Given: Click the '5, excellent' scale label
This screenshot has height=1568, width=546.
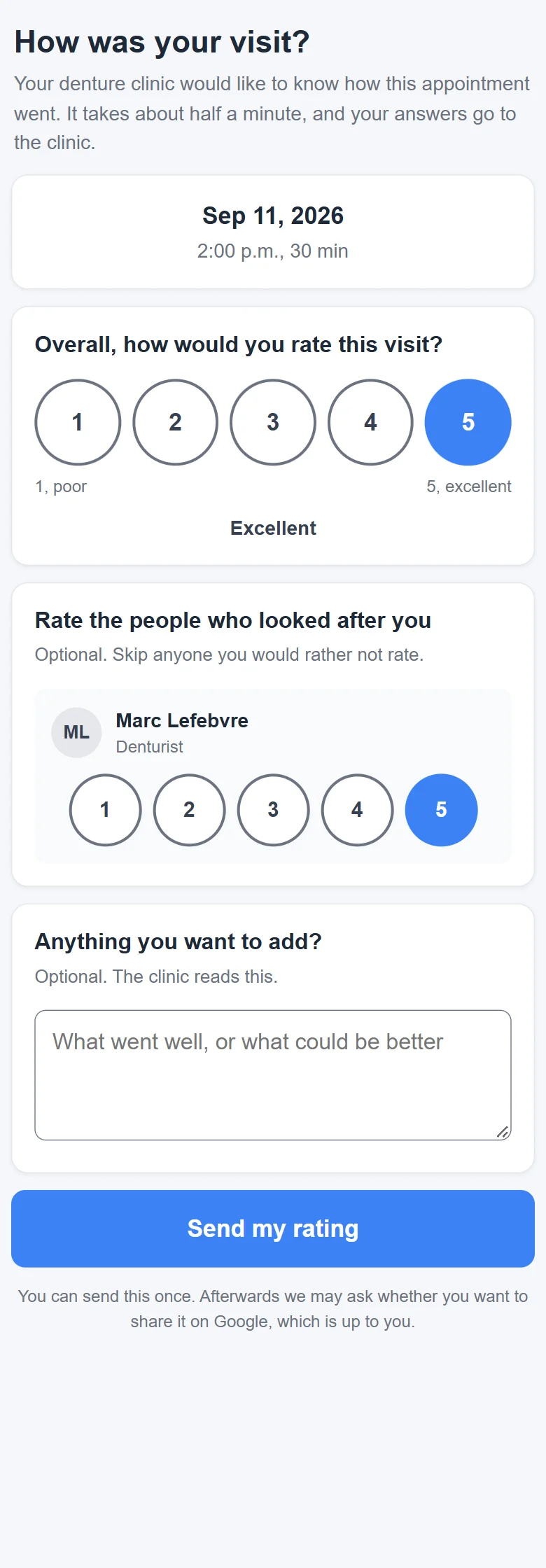Looking at the screenshot, I should (469, 486).
